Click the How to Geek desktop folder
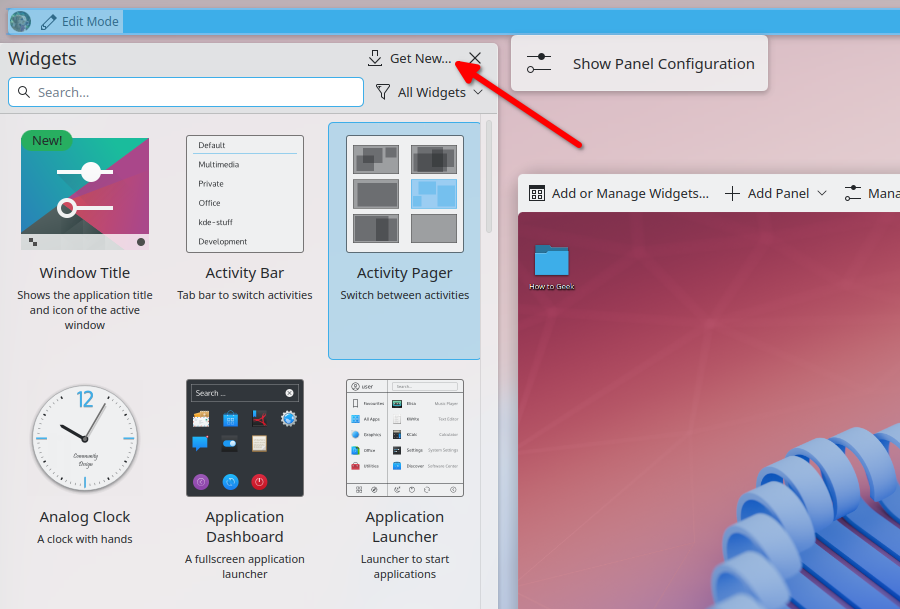900x609 pixels. pyautogui.click(x=552, y=267)
